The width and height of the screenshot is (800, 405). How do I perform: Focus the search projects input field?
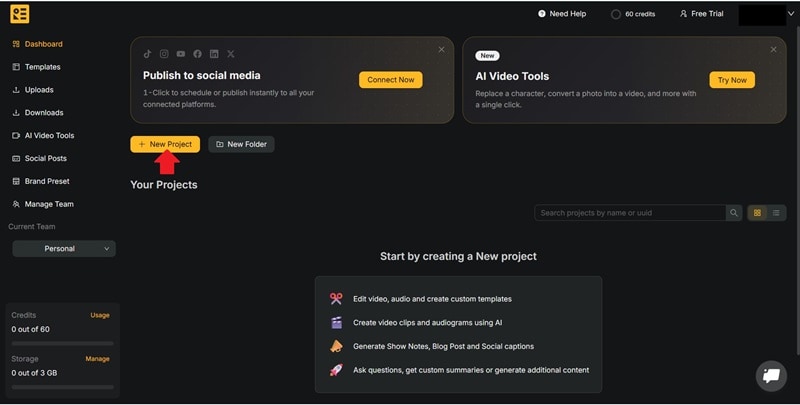[x=630, y=213]
